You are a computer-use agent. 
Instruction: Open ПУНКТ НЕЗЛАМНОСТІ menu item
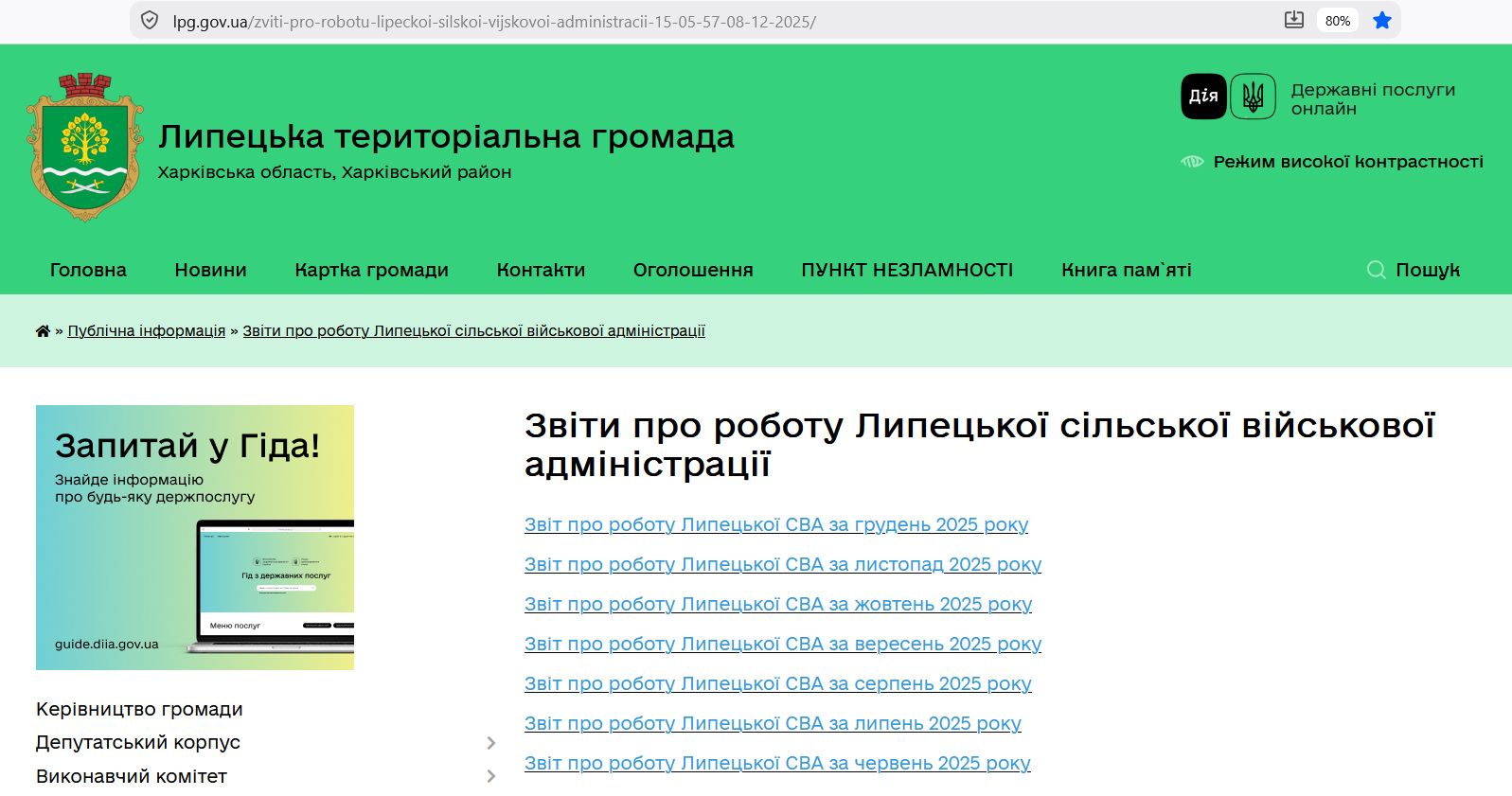pos(907,270)
